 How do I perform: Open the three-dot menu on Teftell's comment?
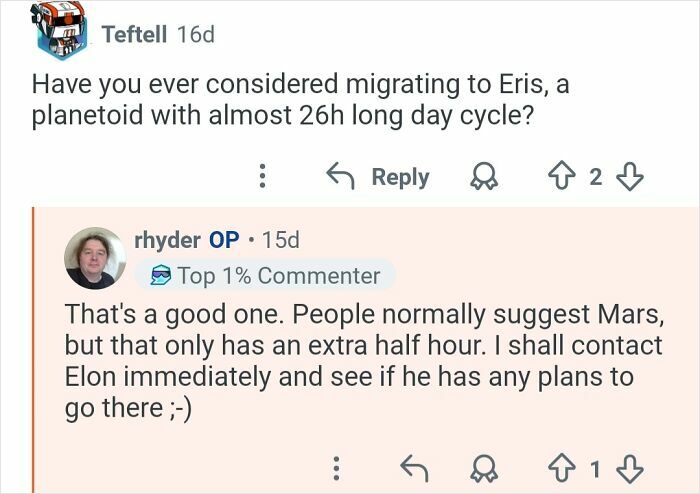coord(262,177)
